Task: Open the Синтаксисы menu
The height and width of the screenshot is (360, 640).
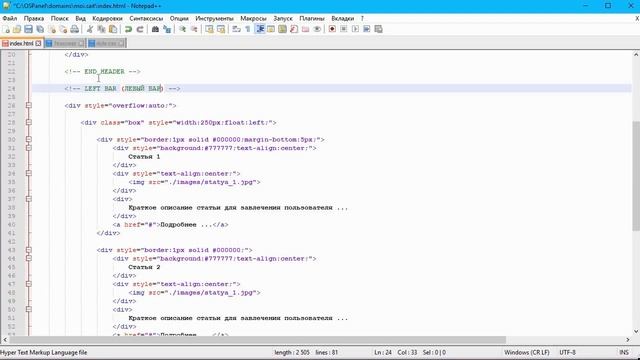Action: (146, 18)
